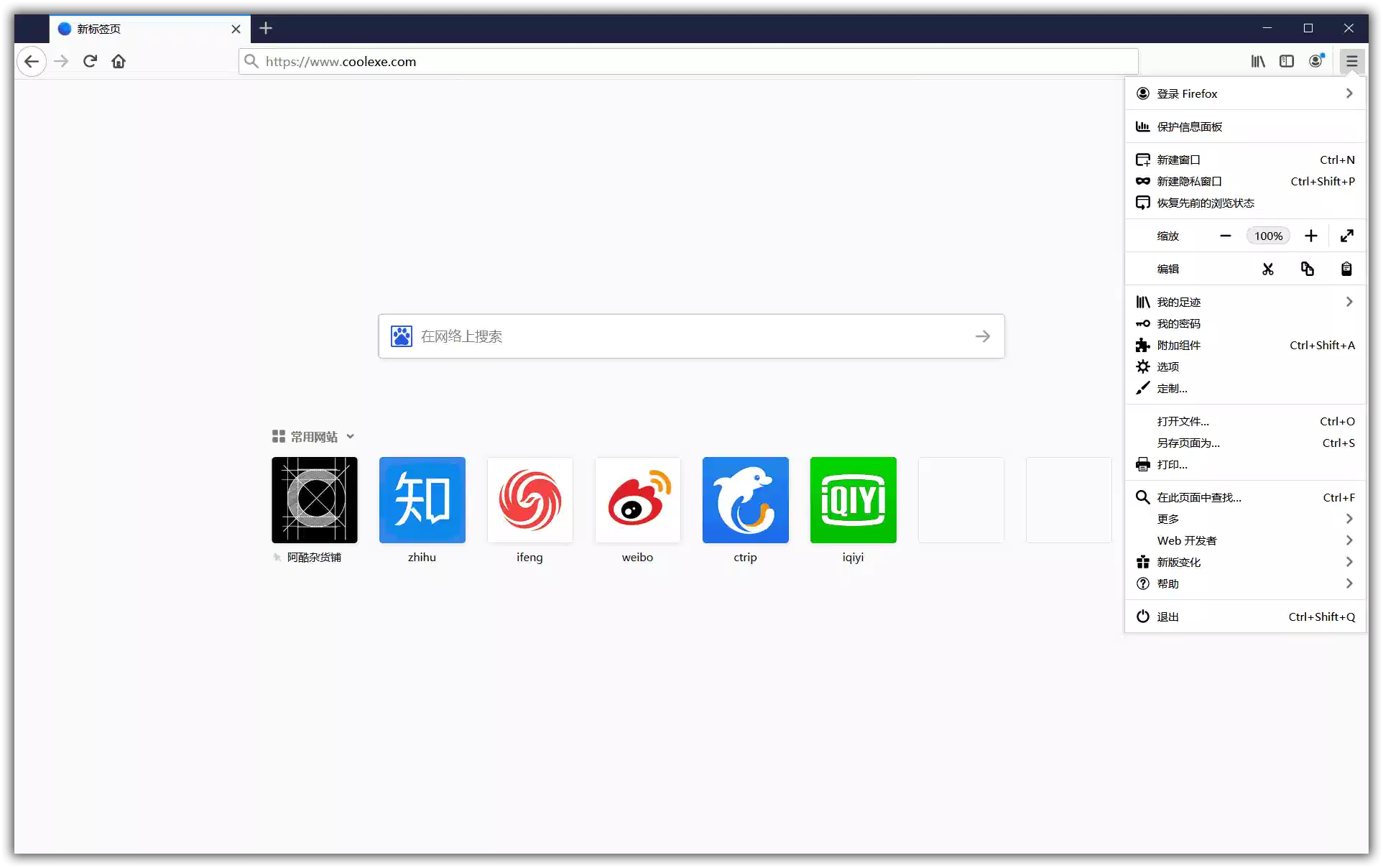Toggle the sidebar icon next to library

[x=1287, y=62]
